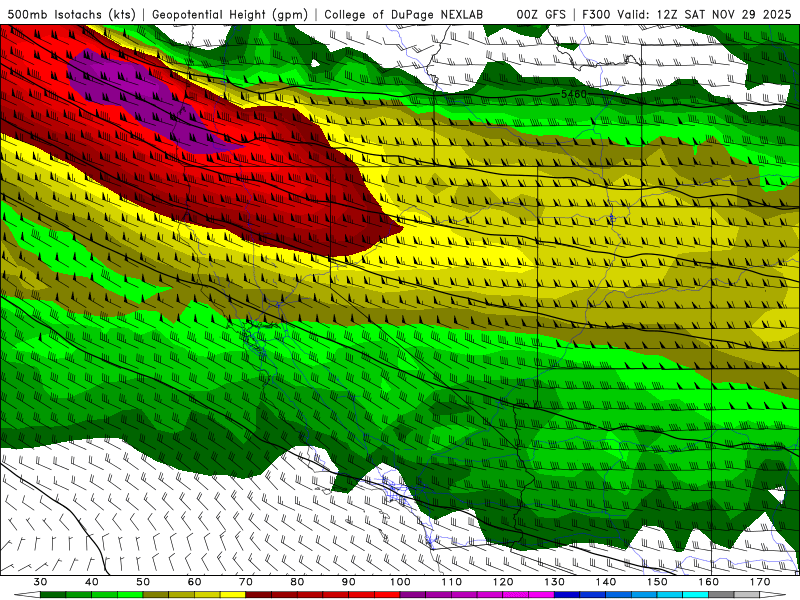
Task: Click the bright red 95-100 kt legend swatch
Action: 388,595
